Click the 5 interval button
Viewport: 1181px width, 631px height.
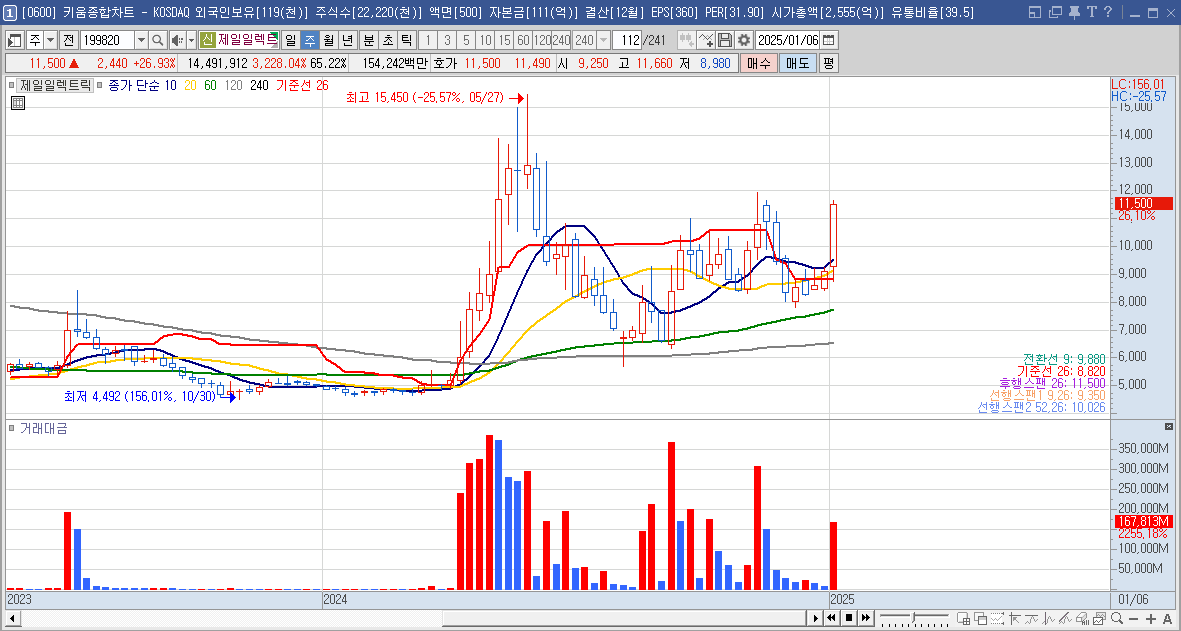pos(466,40)
